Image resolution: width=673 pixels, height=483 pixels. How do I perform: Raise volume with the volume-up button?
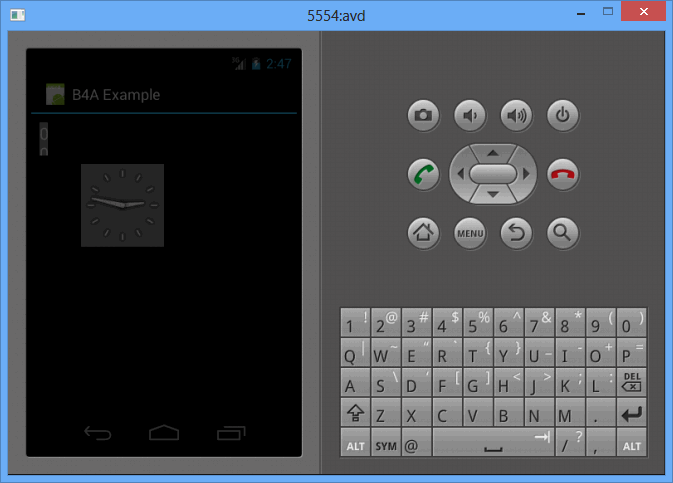point(516,115)
